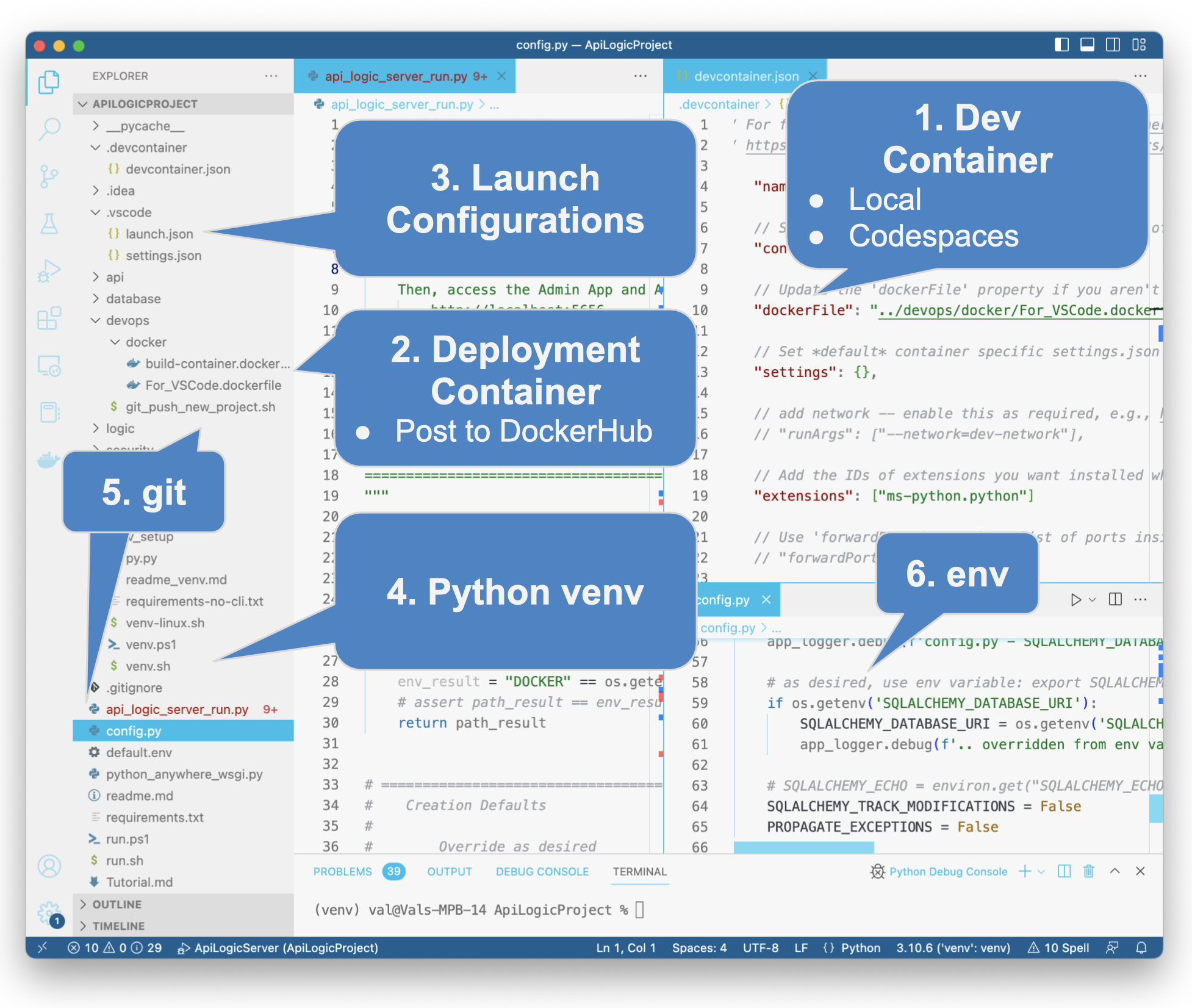Expand the .idea folder
This screenshot has height=1008, width=1192.
[183, 190]
